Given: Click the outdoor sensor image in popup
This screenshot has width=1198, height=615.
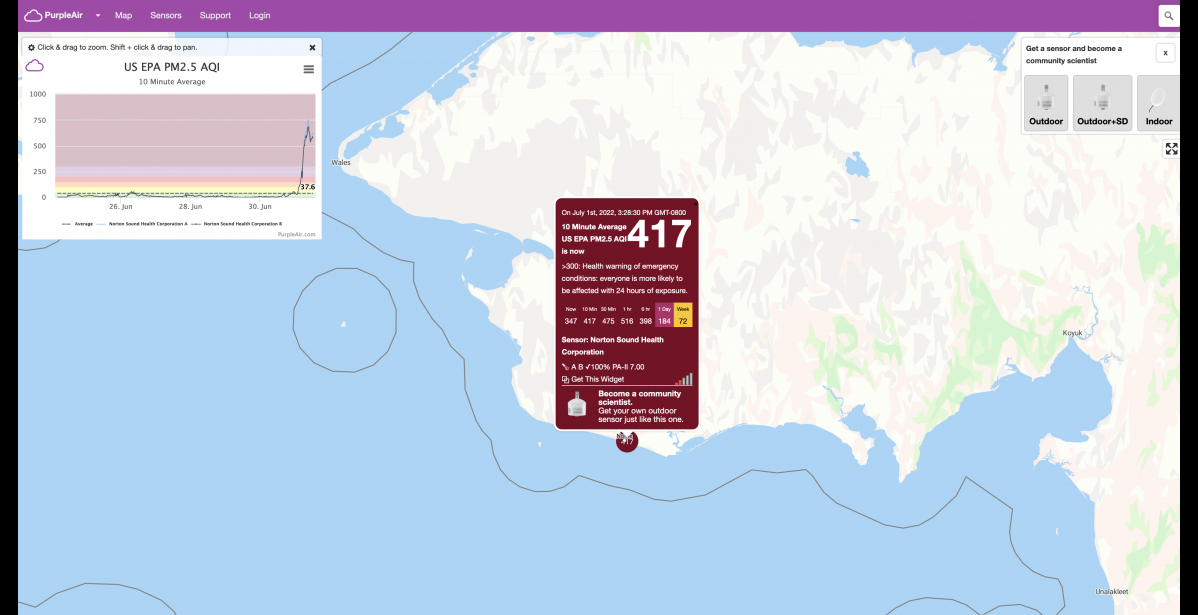Looking at the screenshot, I should (578, 403).
